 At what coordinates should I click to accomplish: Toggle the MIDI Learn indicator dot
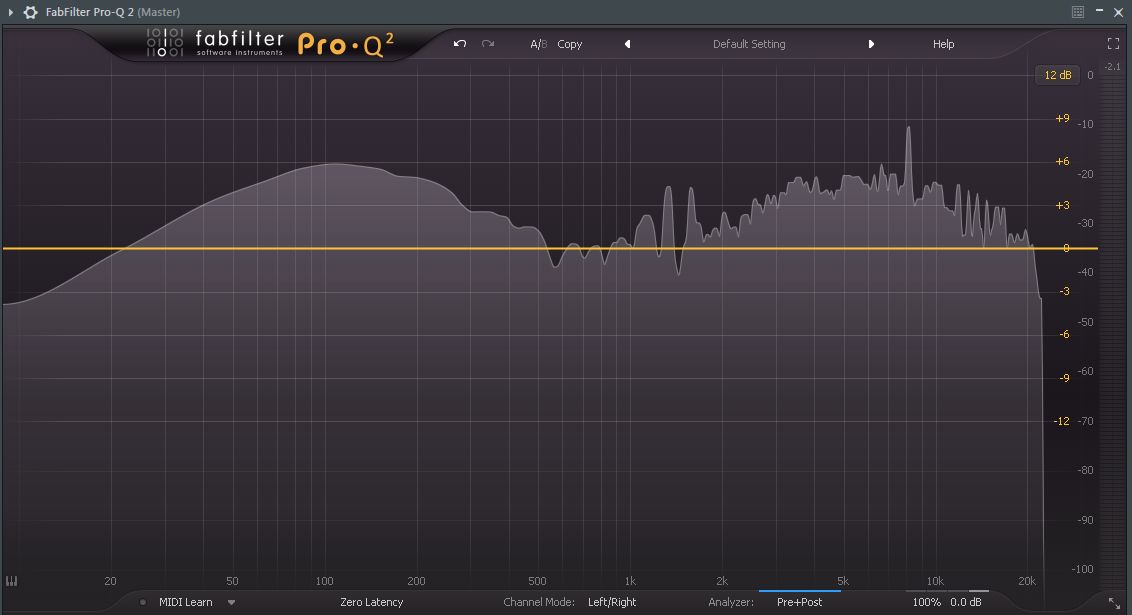click(143, 602)
